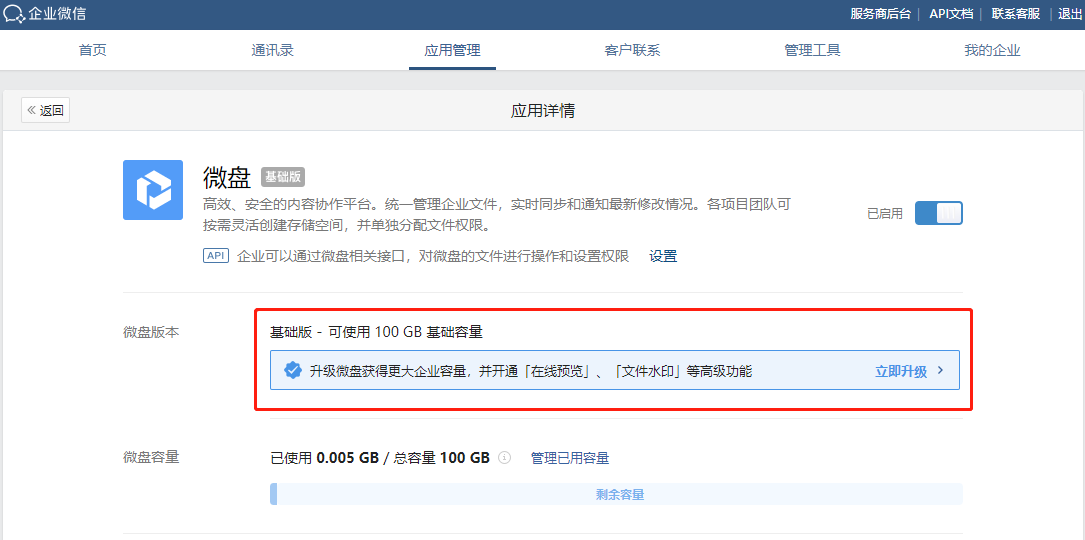Open the 设置 link for API
Screen dimensions: 1085x540
pyautogui.click(x=663, y=256)
